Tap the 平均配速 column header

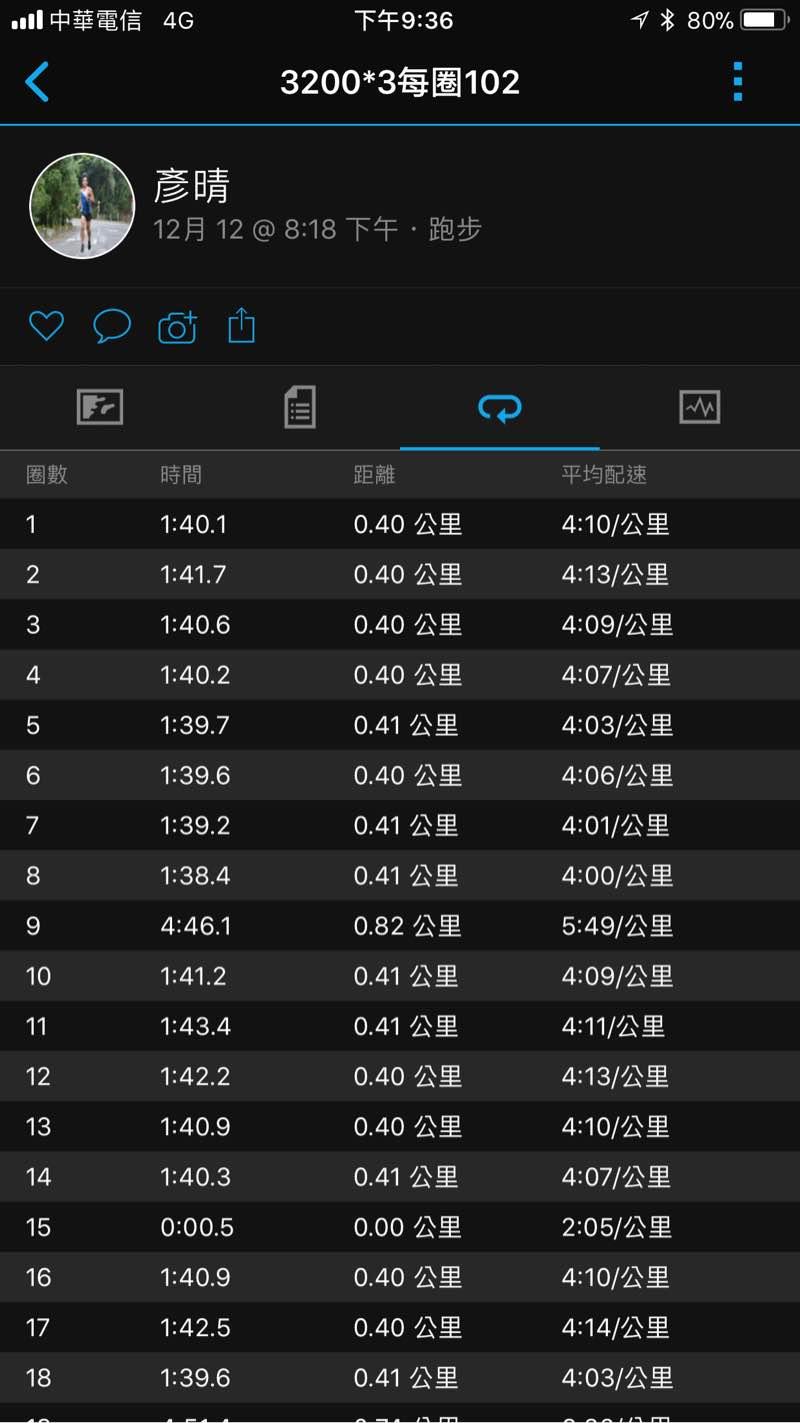pos(604,475)
